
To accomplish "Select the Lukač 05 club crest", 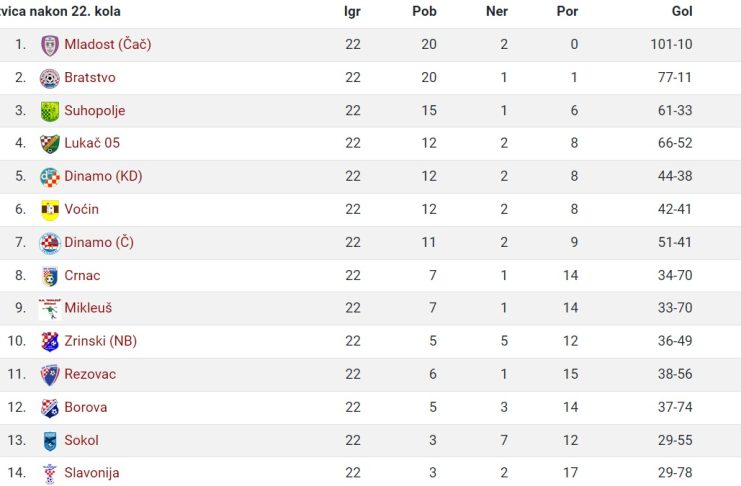I will point(50,144).
